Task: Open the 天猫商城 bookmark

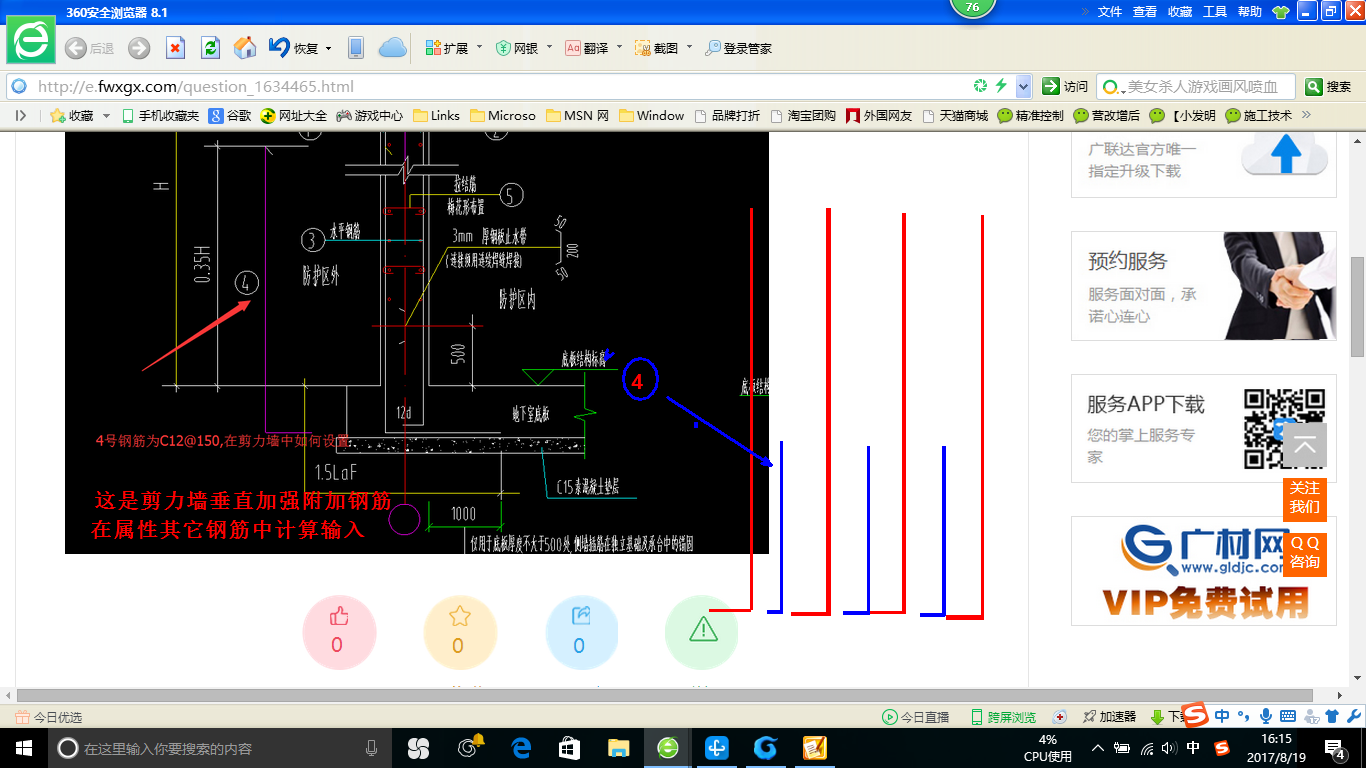Action: coord(955,116)
